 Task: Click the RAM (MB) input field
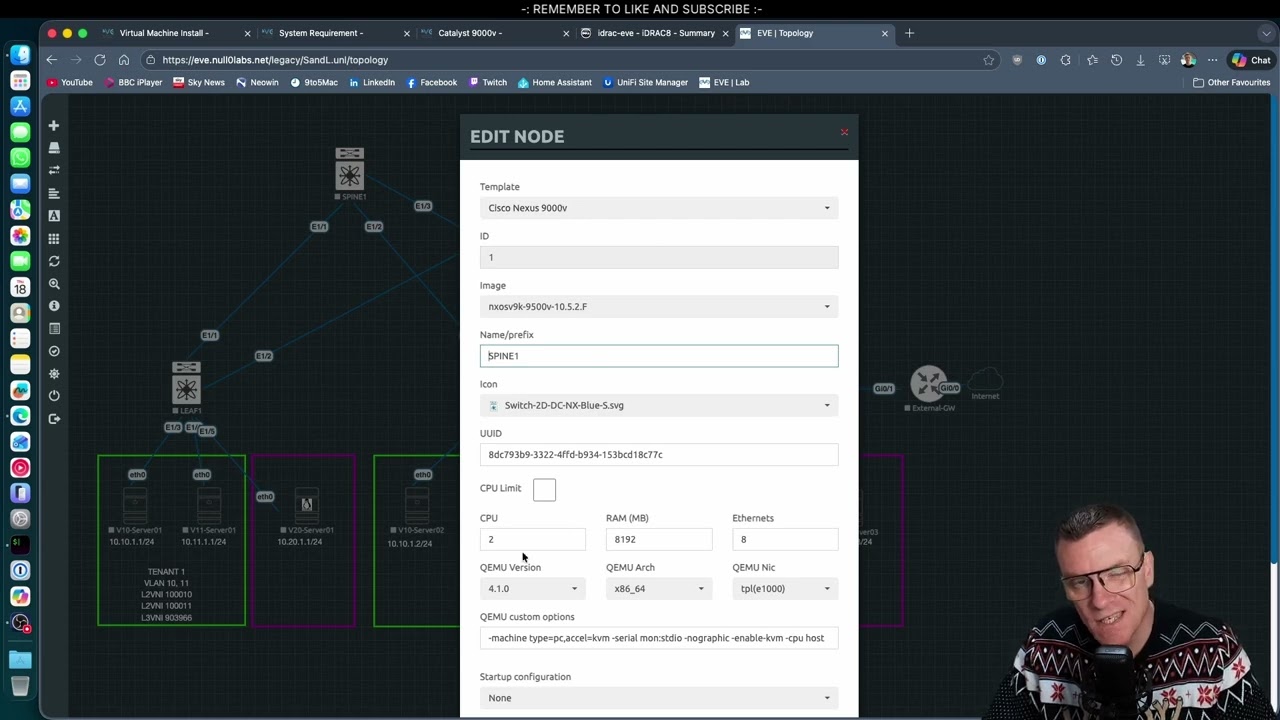659,539
